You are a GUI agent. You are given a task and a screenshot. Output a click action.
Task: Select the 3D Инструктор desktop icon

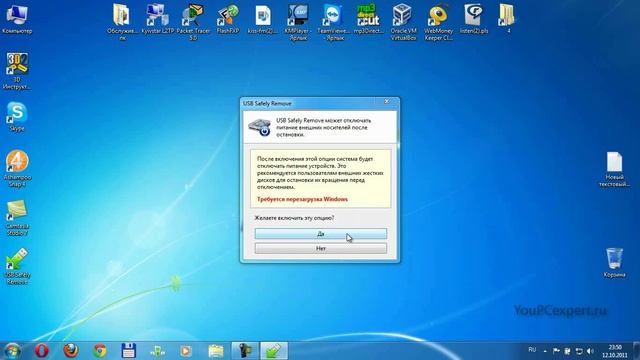coord(17,71)
